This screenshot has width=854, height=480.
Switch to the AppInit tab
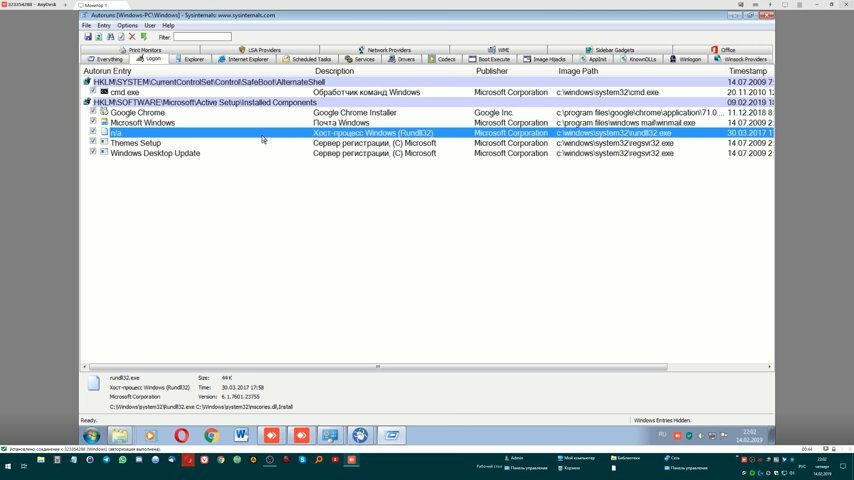point(593,59)
